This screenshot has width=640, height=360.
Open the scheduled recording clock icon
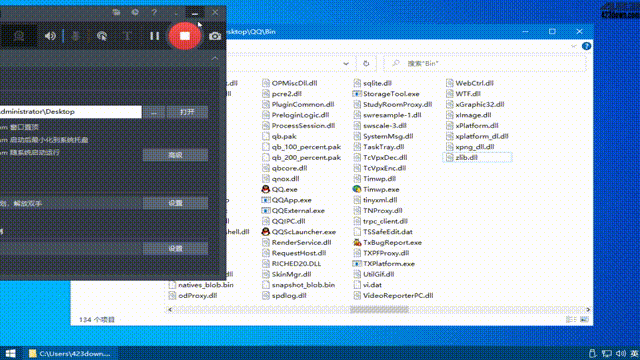pyautogui.click(x=135, y=12)
